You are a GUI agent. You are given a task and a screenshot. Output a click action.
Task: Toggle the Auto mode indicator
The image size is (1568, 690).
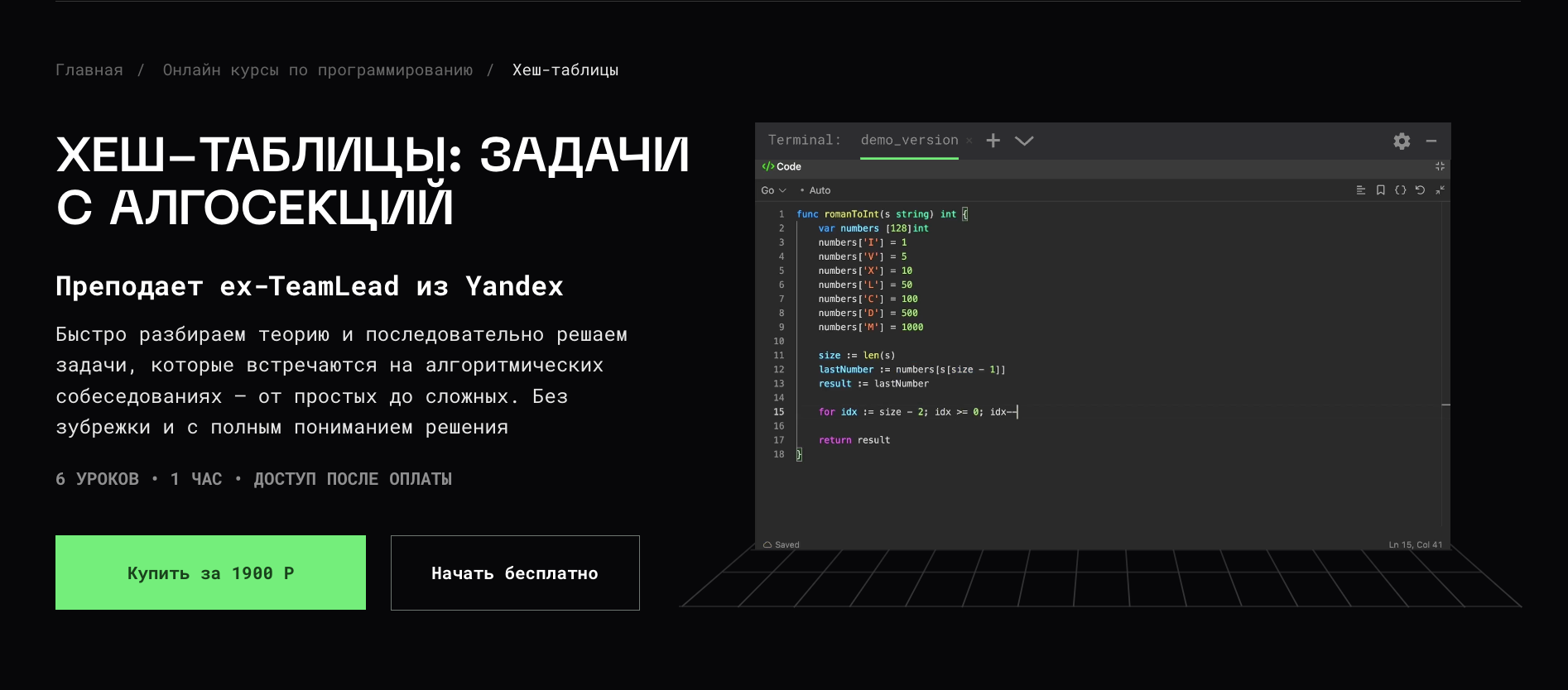pyautogui.click(x=815, y=190)
